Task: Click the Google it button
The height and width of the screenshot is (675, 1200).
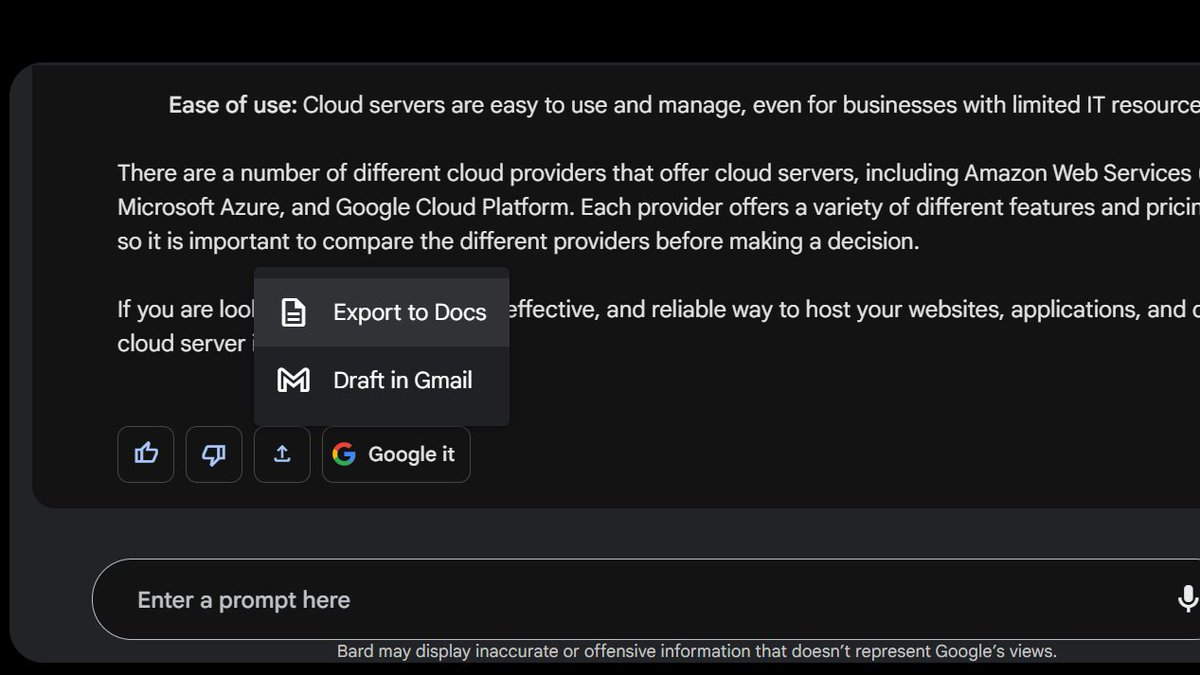Action: click(396, 454)
